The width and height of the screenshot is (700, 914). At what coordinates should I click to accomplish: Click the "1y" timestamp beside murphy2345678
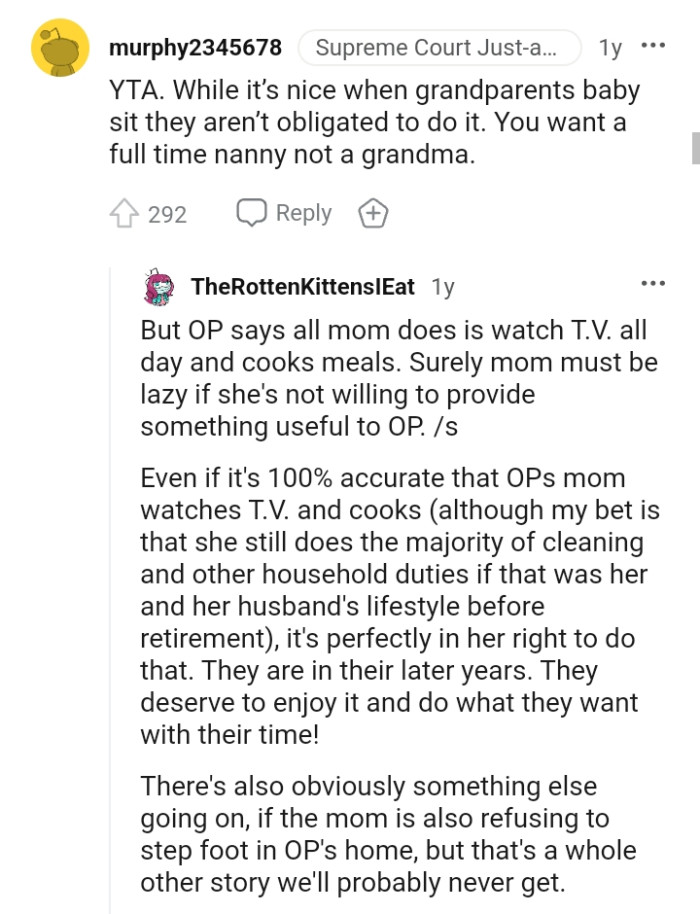coord(609,46)
